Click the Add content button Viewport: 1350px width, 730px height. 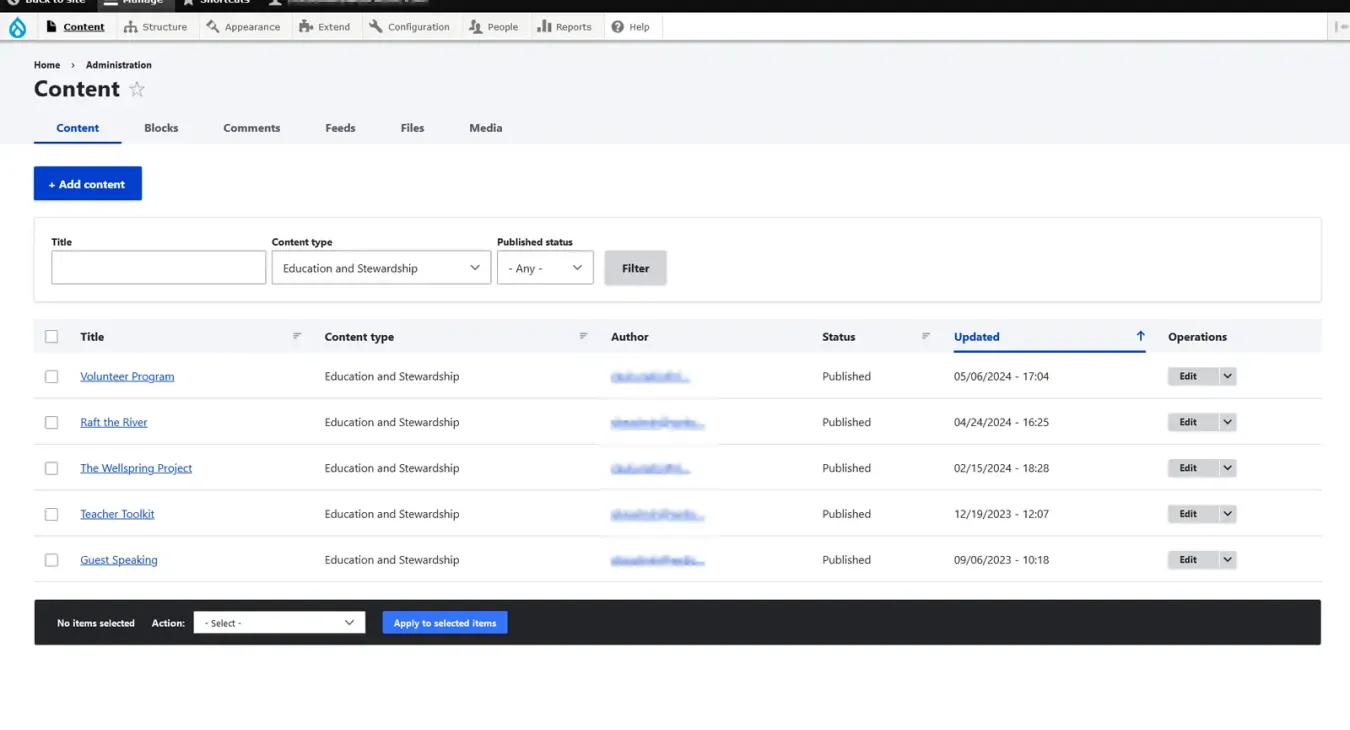tap(88, 184)
